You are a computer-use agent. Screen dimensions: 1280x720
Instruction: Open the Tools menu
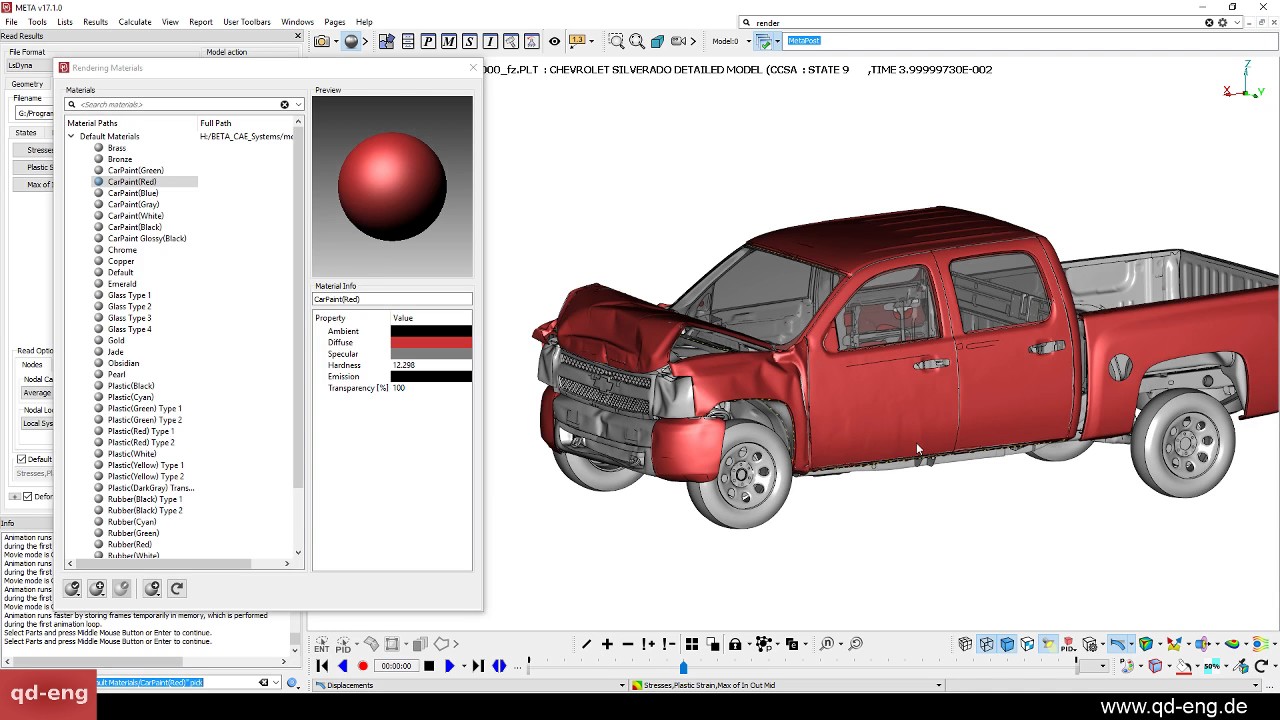tap(37, 22)
